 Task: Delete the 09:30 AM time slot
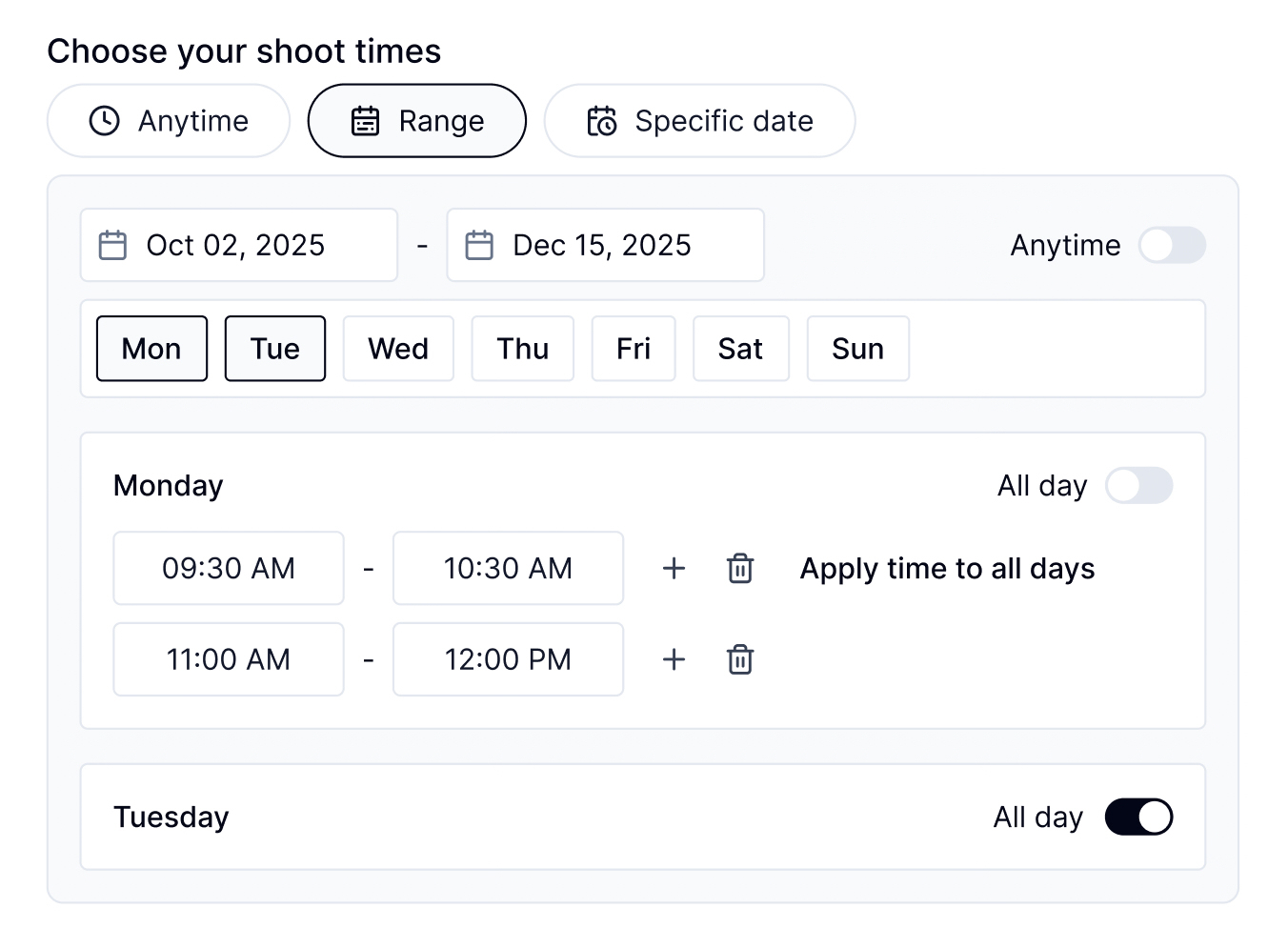click(x=740, y=569)
